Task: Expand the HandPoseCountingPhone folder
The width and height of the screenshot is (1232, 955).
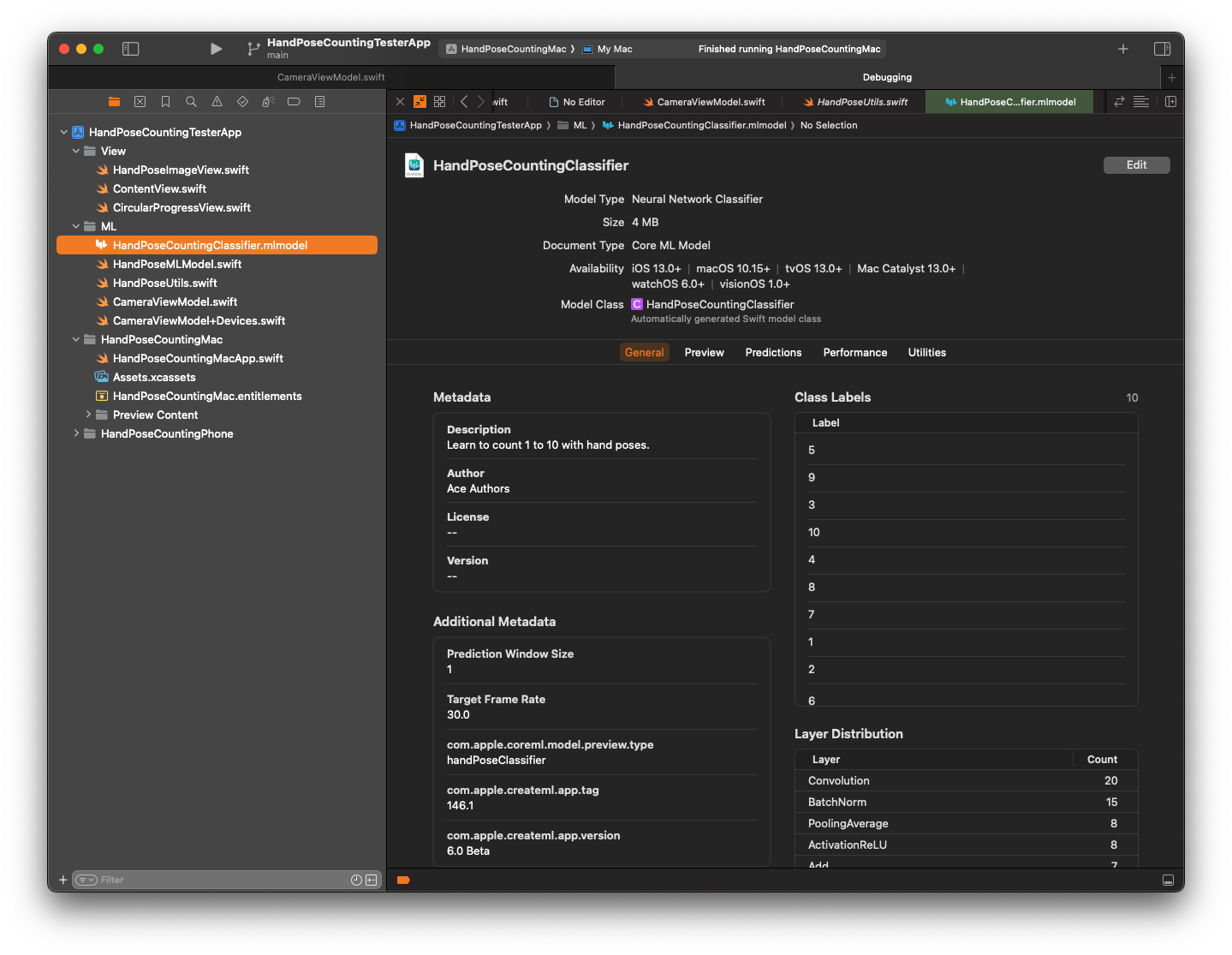Action: tap(76, 433)
